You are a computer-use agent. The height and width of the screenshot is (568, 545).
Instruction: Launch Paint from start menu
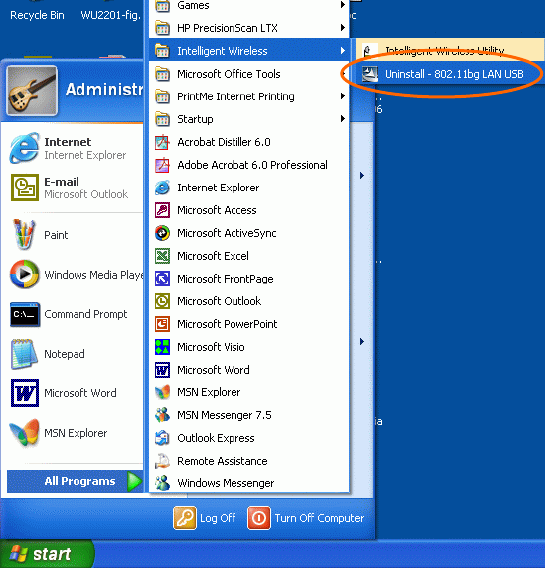tap(72, 235)
